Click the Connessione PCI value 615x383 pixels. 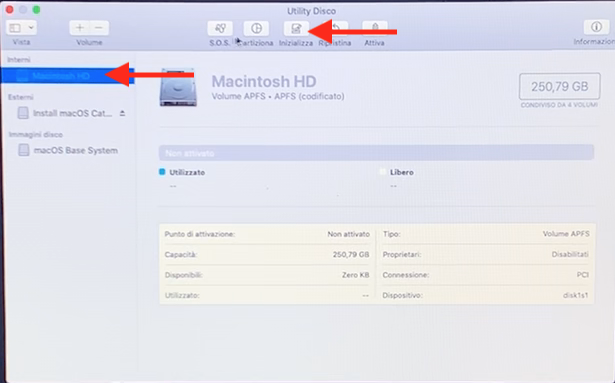point(582,275)
